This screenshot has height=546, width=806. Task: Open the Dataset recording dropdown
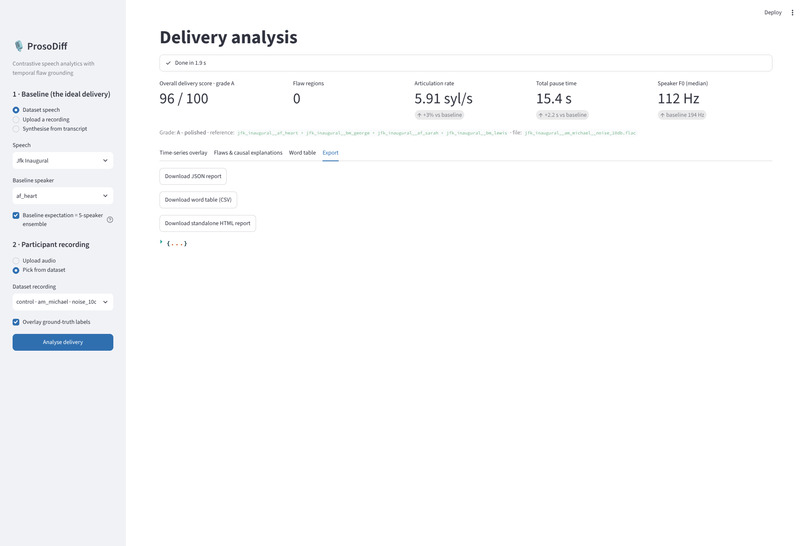pos(63,302)
